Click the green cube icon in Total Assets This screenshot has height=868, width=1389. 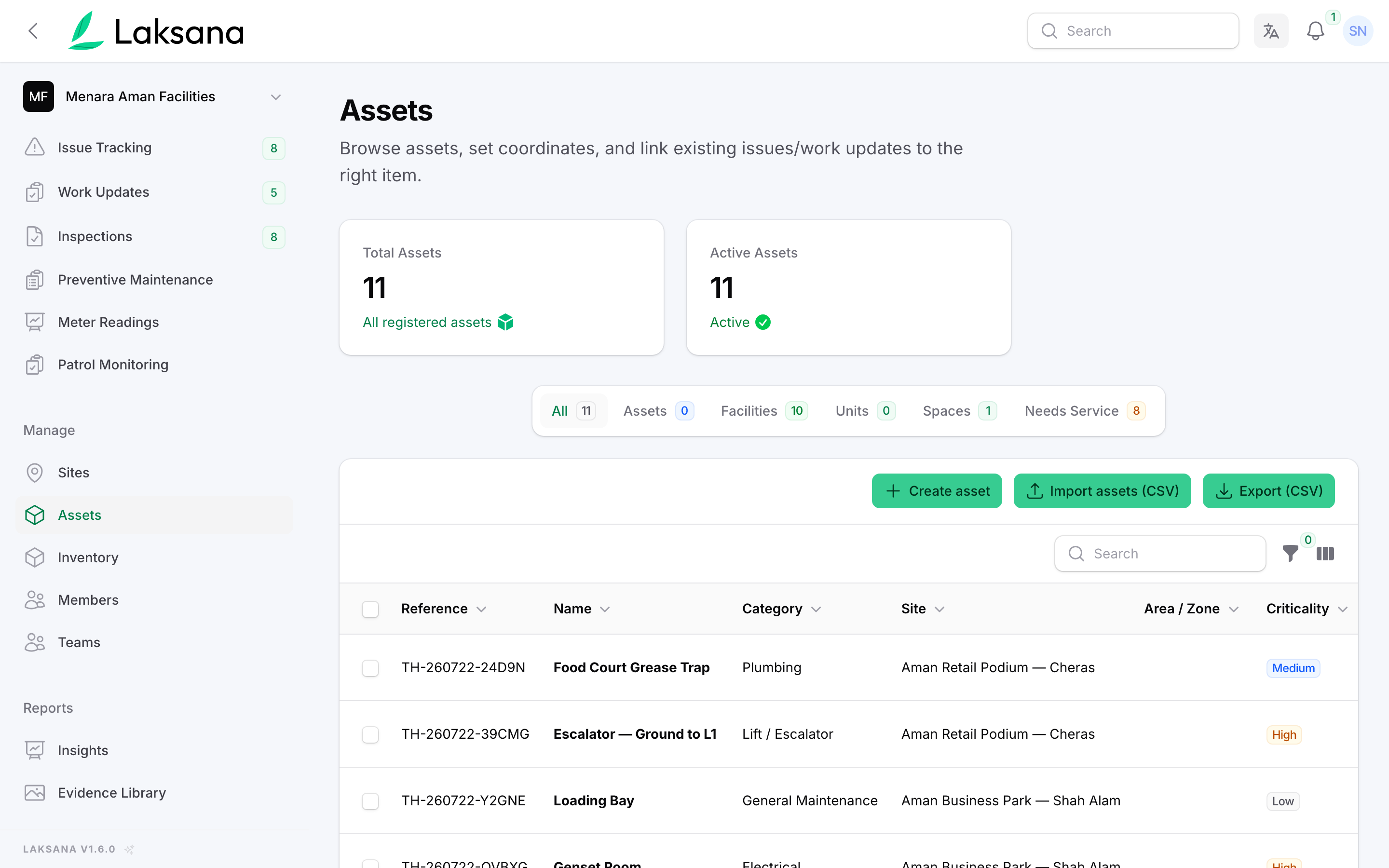(x=505, y=322)
